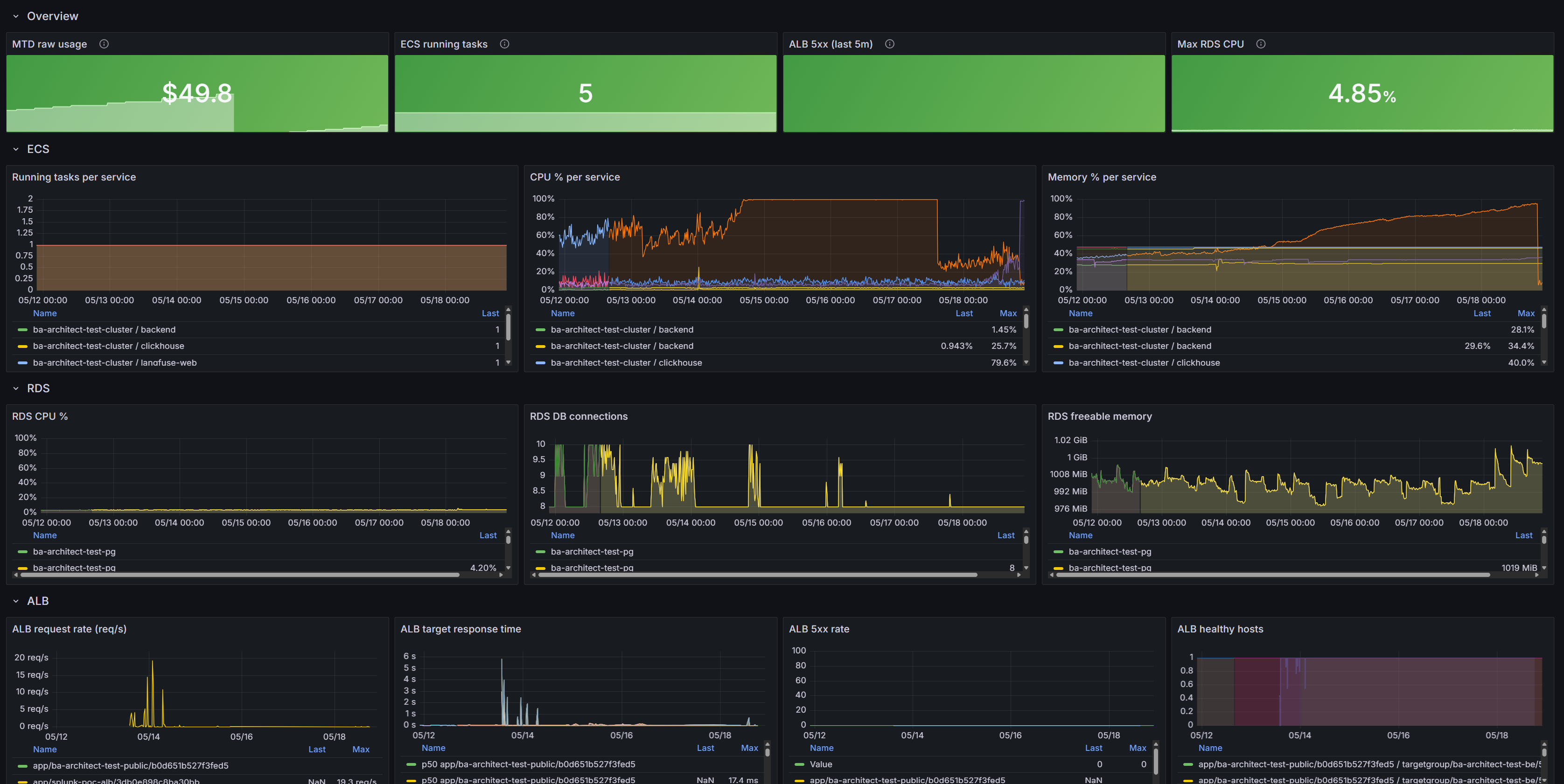This screenshot has height=784, width=1564.
Task: Select app/ba-architect-test-public series in ALB request rate legend
Action: tap(131, 766)
